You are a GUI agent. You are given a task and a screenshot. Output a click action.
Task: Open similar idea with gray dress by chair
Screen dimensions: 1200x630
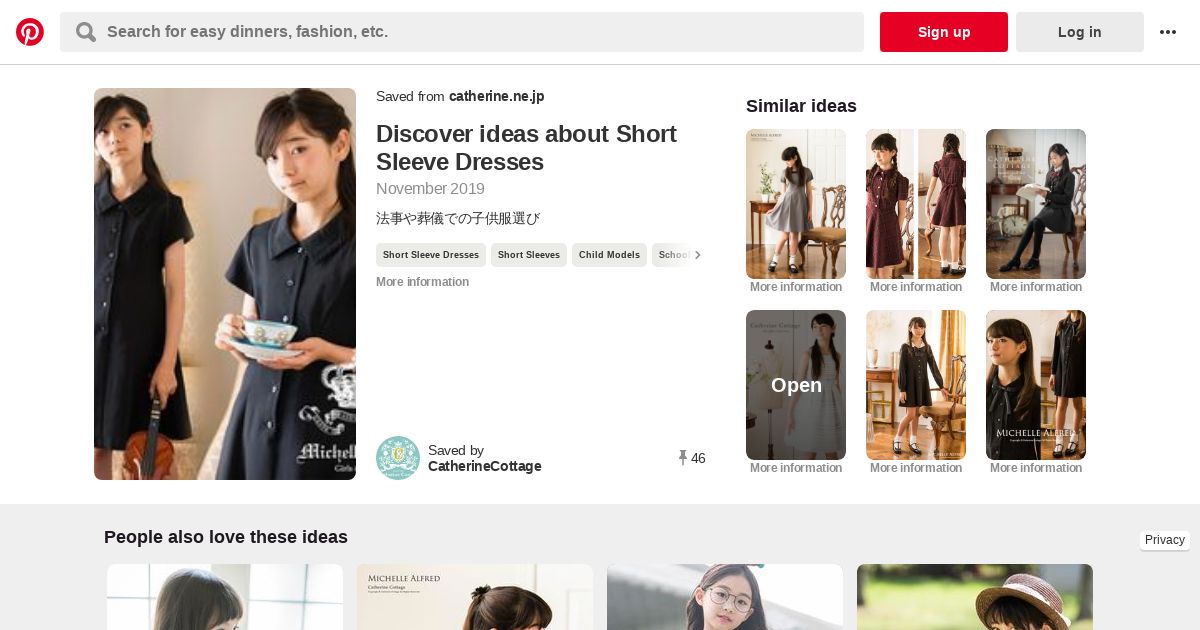coord(796,204)
